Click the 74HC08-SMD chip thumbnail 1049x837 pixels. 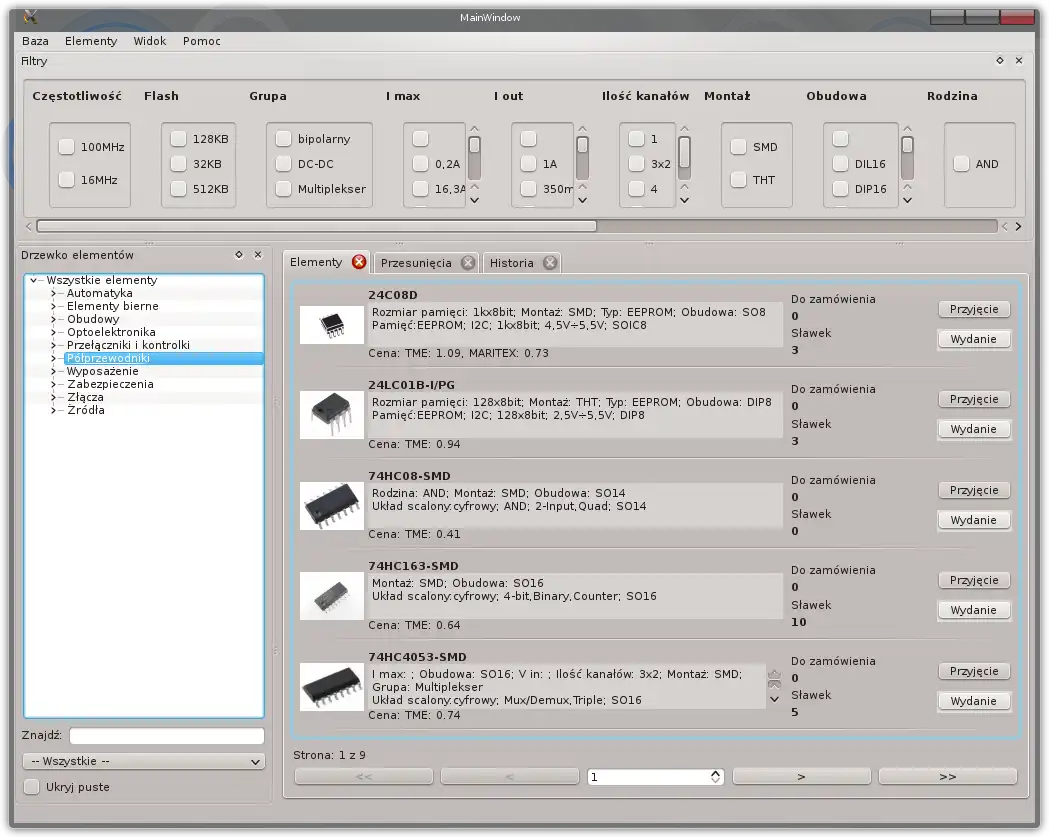pos(332,506)
